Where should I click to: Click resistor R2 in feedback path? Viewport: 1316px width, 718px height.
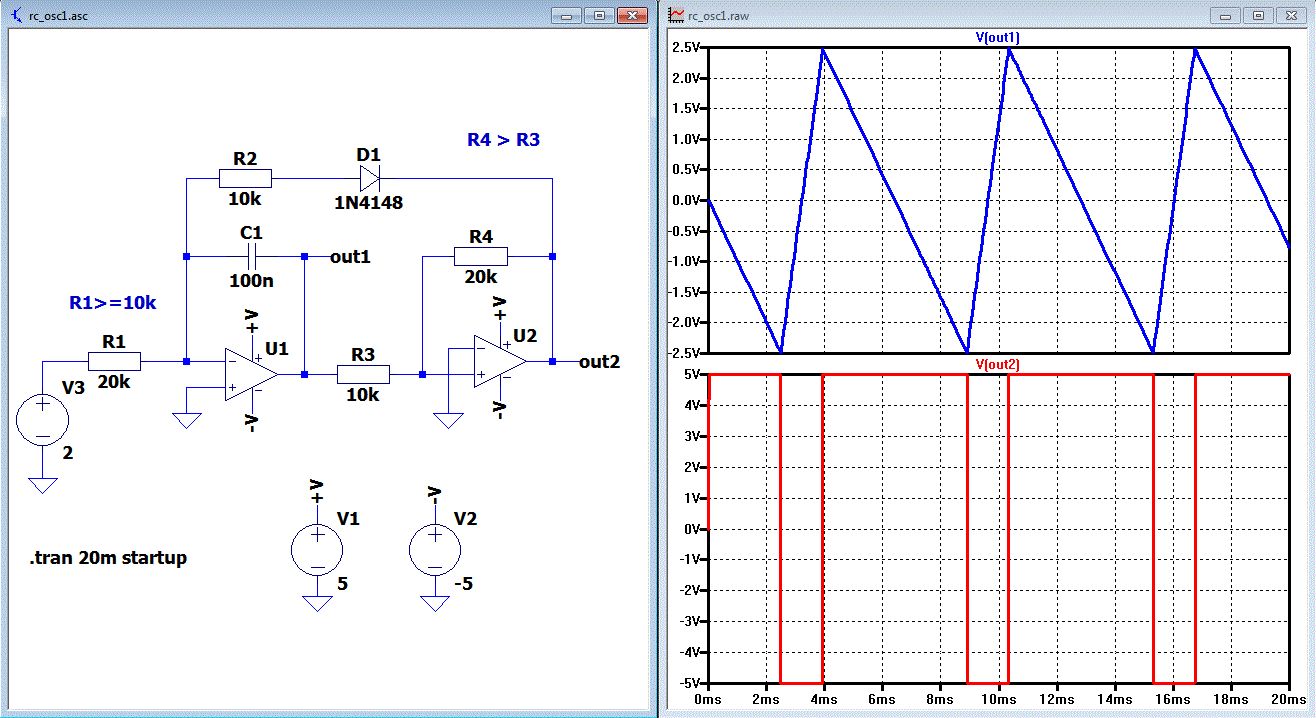[245, 179]
